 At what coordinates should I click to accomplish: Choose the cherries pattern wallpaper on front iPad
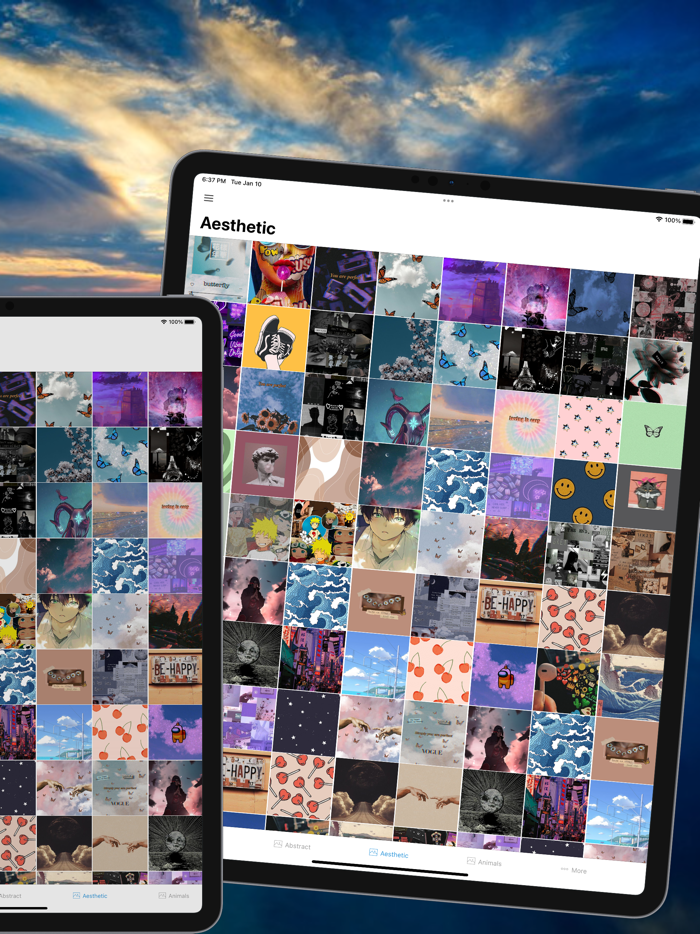(120, 733)
